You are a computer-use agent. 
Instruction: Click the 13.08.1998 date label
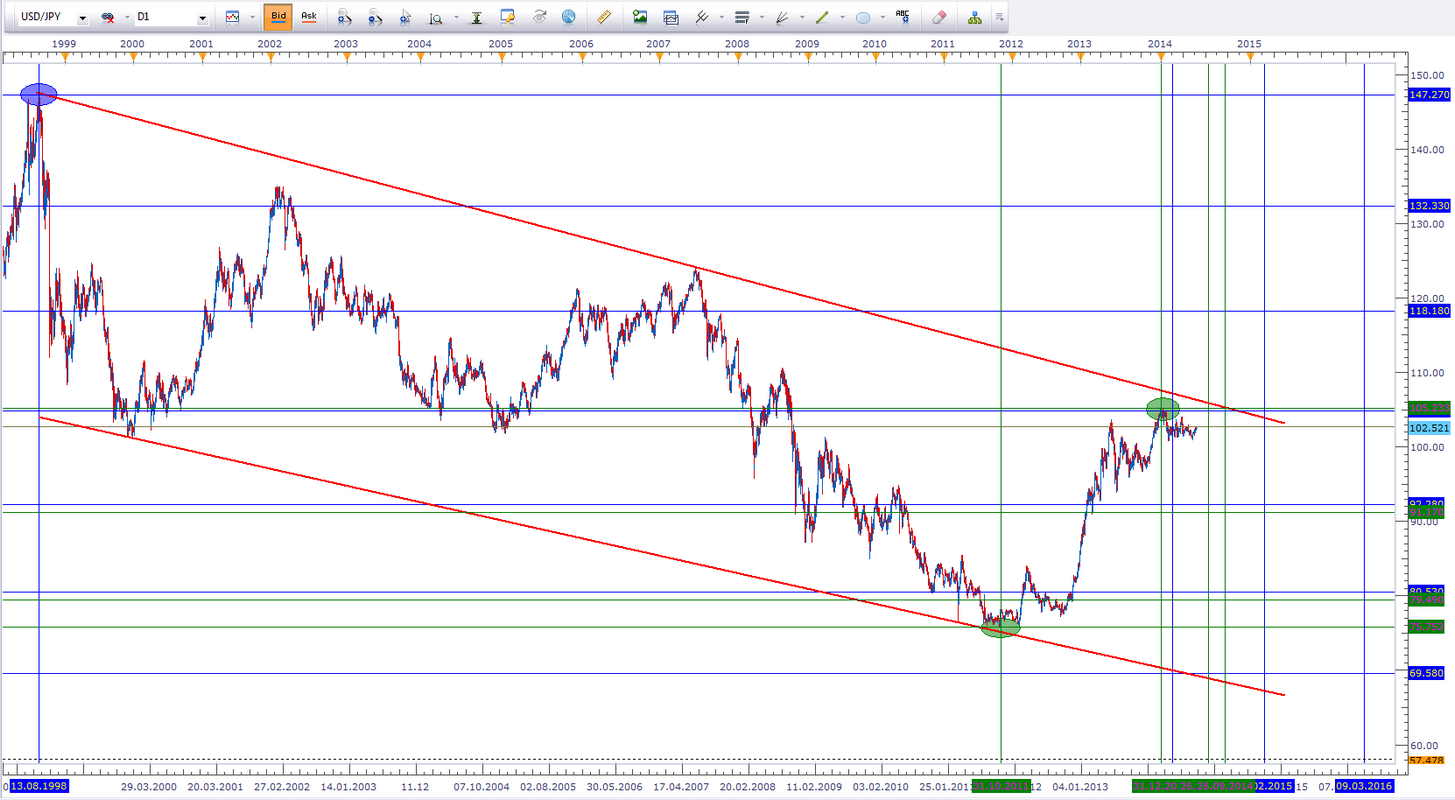(39, 787)
